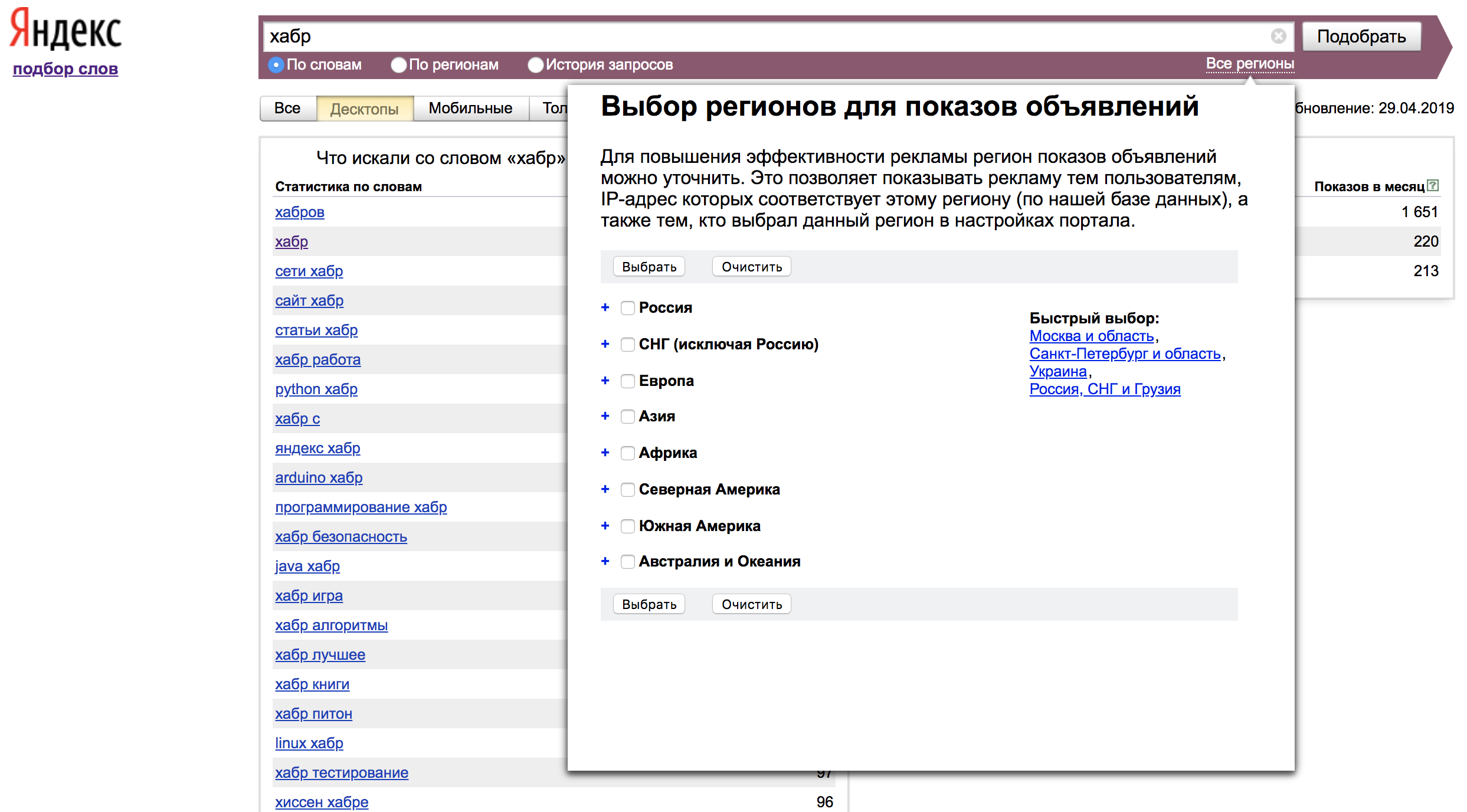Tick the Европа checkbox
Screen dimensions: 1467x812
coord(628,381)
